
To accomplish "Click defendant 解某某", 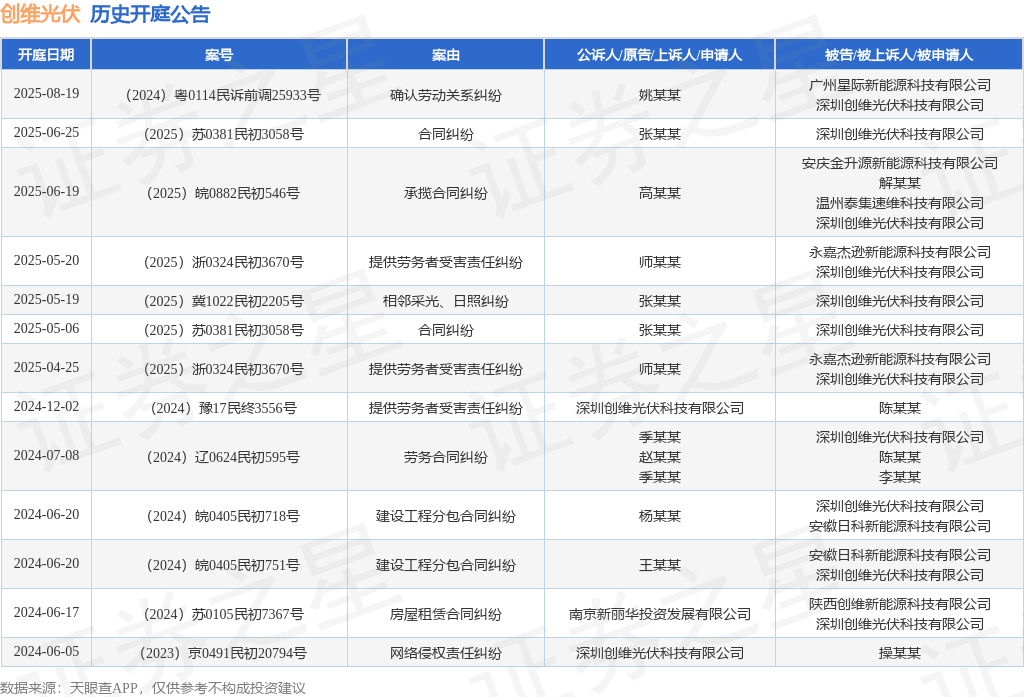I will 899,183.
